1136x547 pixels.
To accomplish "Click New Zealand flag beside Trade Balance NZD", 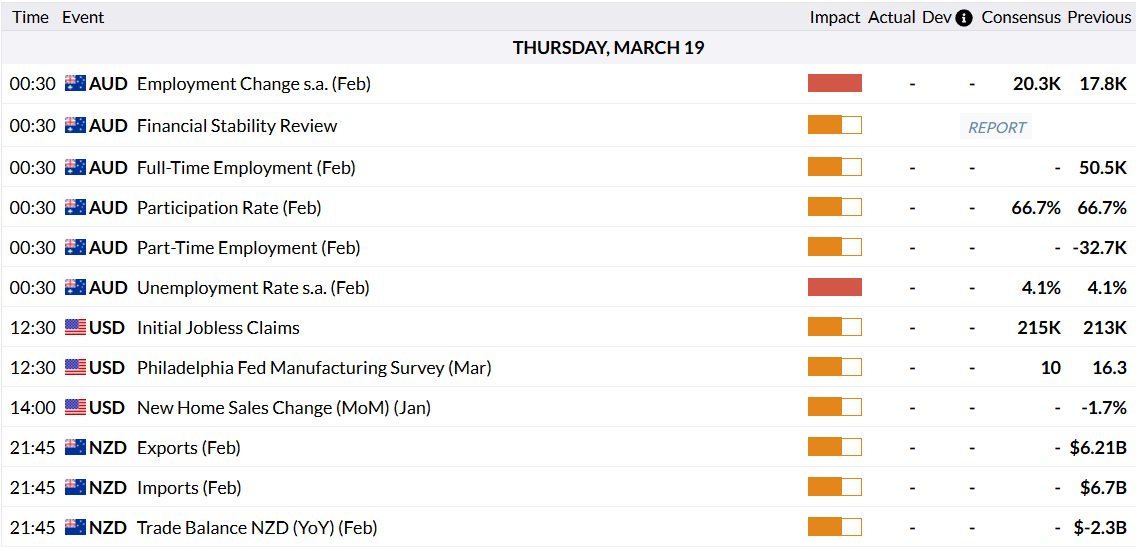I will 75,527.
